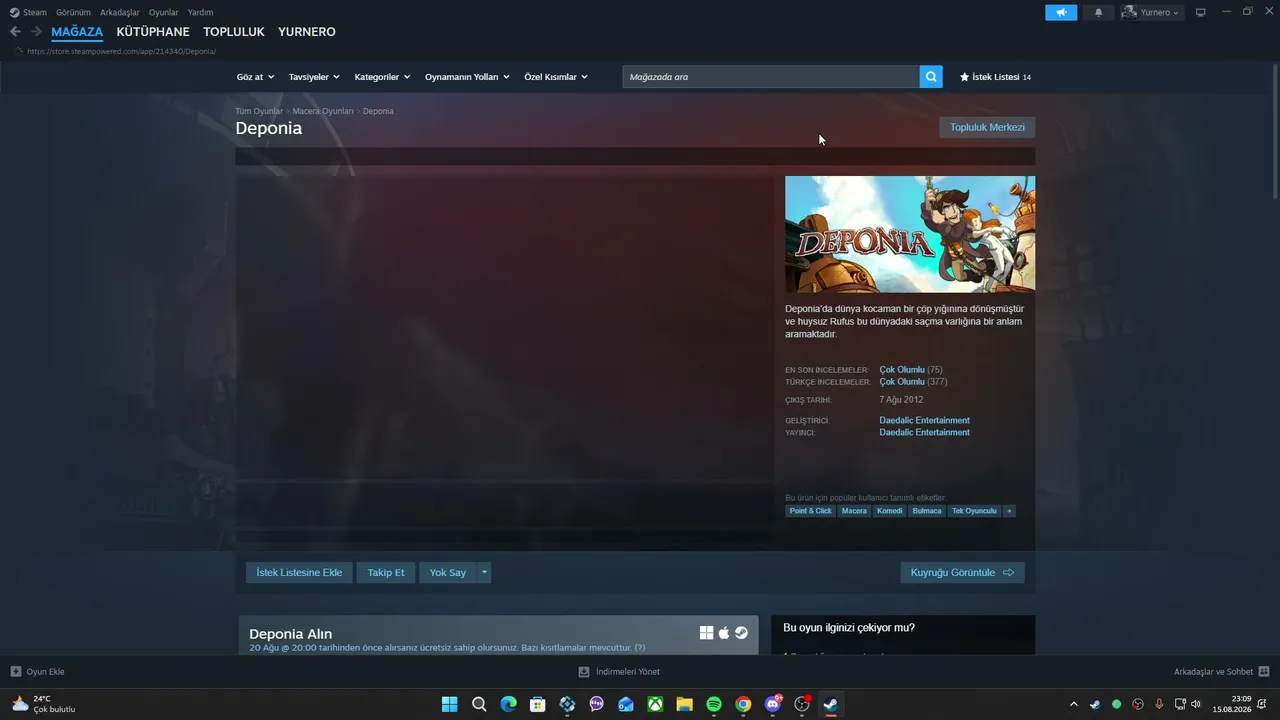
Task: Click the SteamOS platform icon in purchase box
Action: (x=741, y=633)
